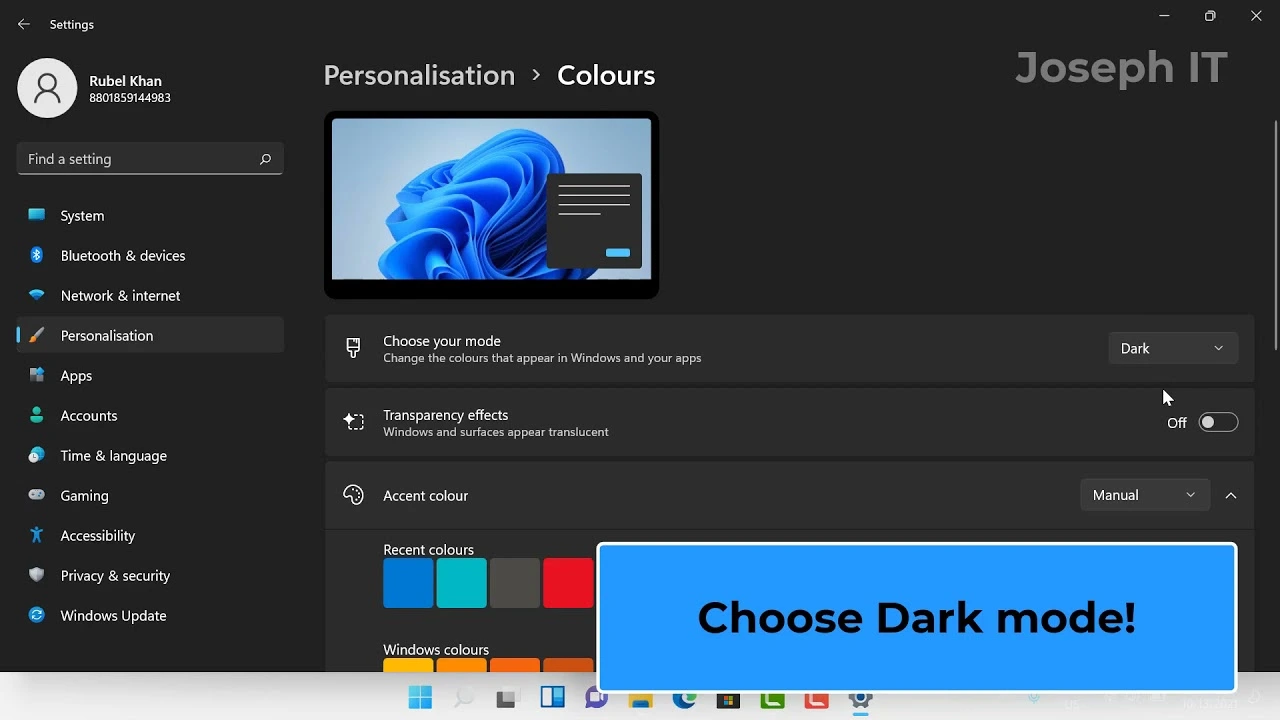The image size is (1280, 720).
Task: Click the 'Windows colours' label
Action: [x=436, y=650]
